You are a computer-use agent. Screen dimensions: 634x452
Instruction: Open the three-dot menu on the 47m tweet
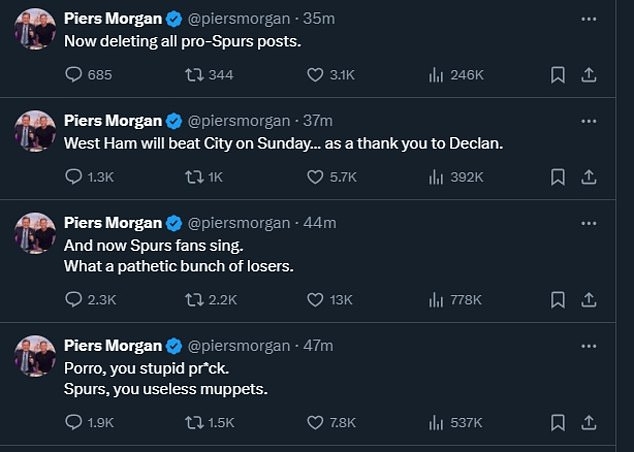(590, 345)
